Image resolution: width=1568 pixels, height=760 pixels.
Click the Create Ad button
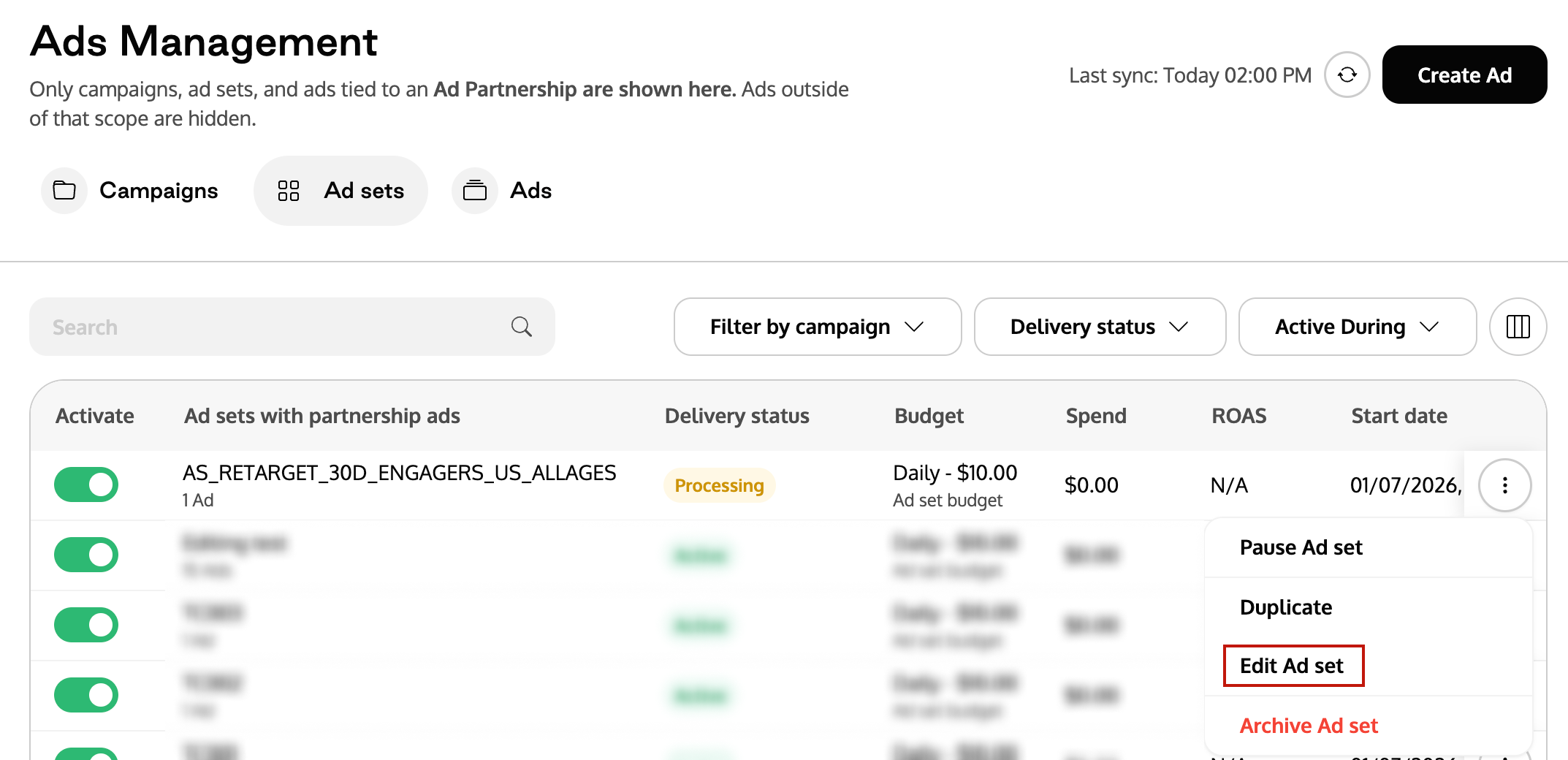[x=1464, y=75]
